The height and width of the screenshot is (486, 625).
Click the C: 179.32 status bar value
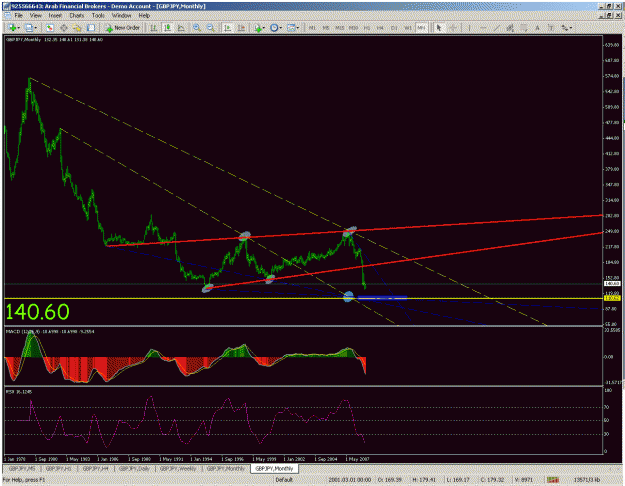(491, 480)
